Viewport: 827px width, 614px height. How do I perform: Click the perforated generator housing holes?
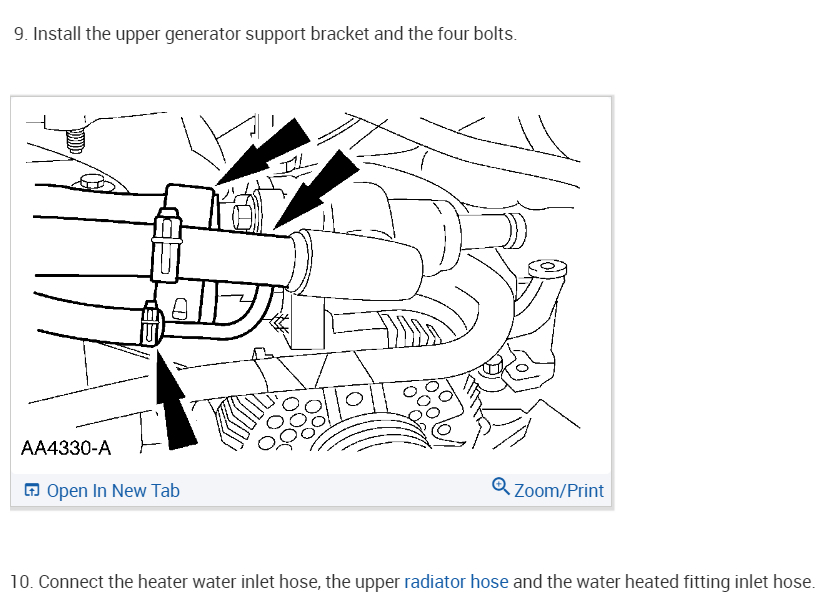click(x=295, y=422)
